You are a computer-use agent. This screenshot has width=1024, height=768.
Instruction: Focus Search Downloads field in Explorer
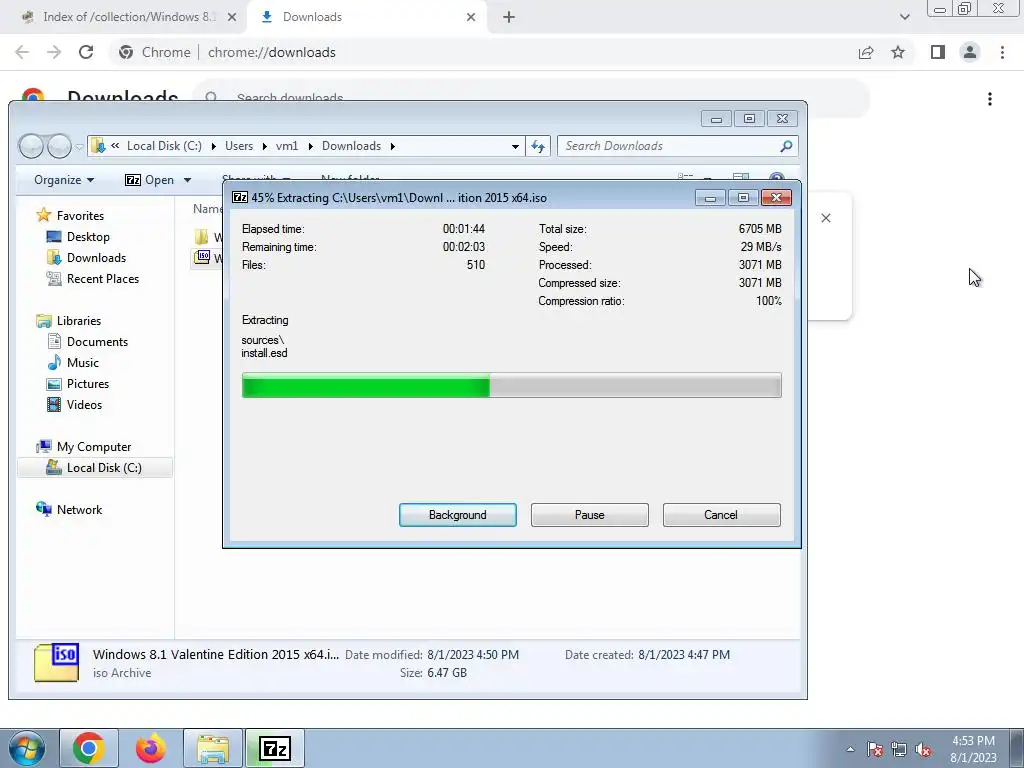(x=669, y=146)
